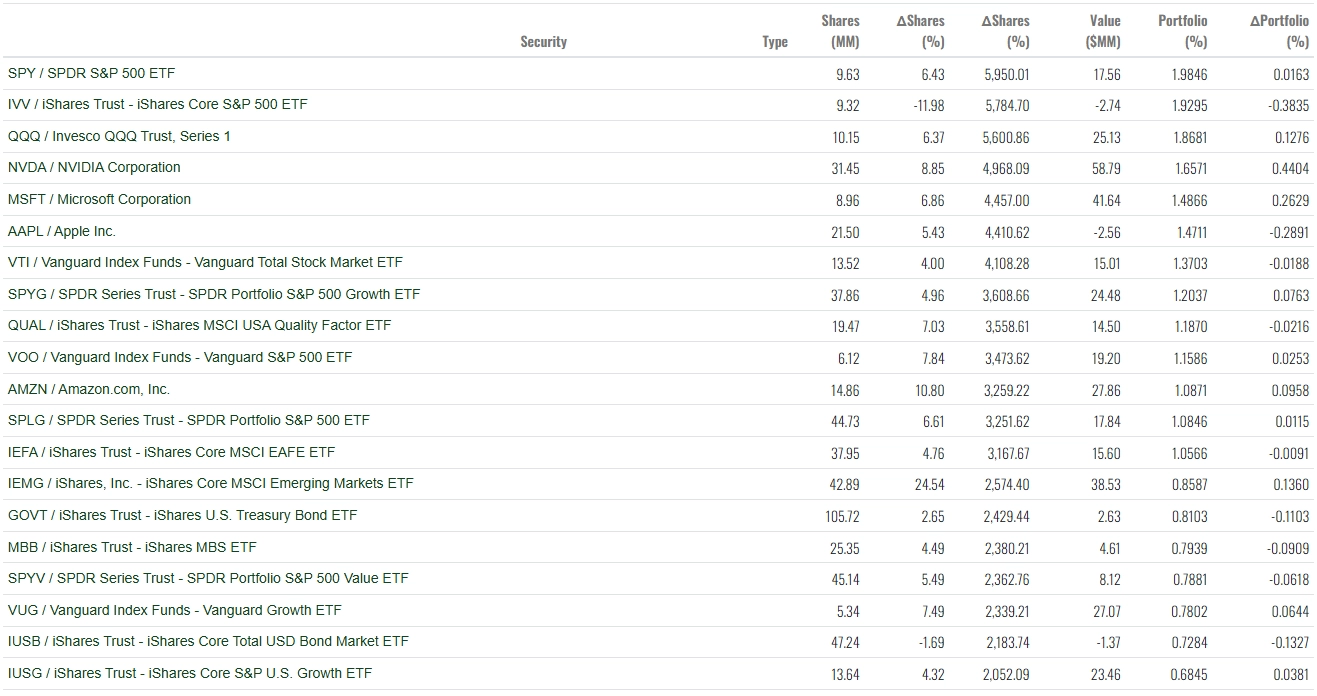Select AMZN share change 10.80
The width and height of the screenshot is (1317, 696).
coord(930,390)
